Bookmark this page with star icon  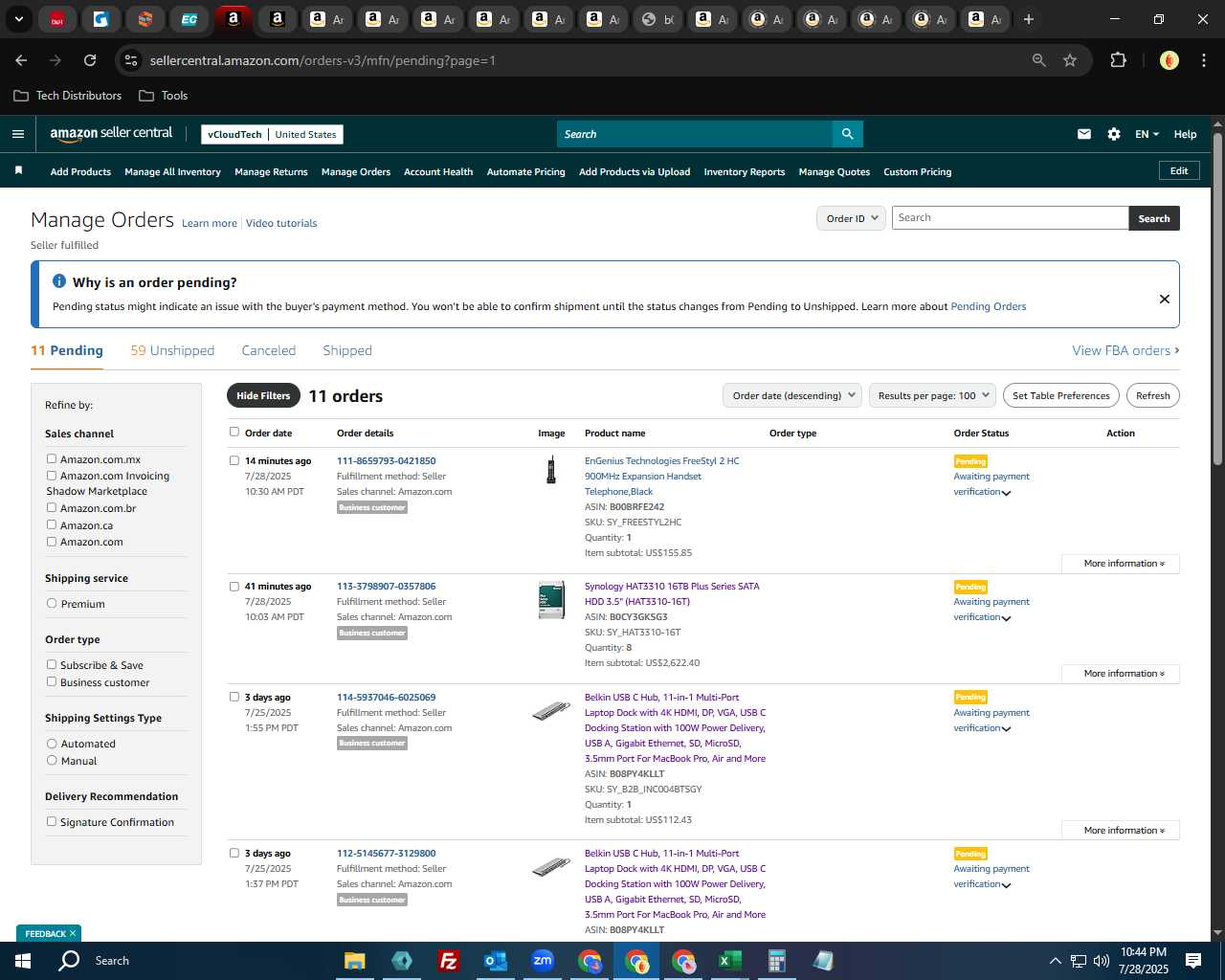[1070, 60]
